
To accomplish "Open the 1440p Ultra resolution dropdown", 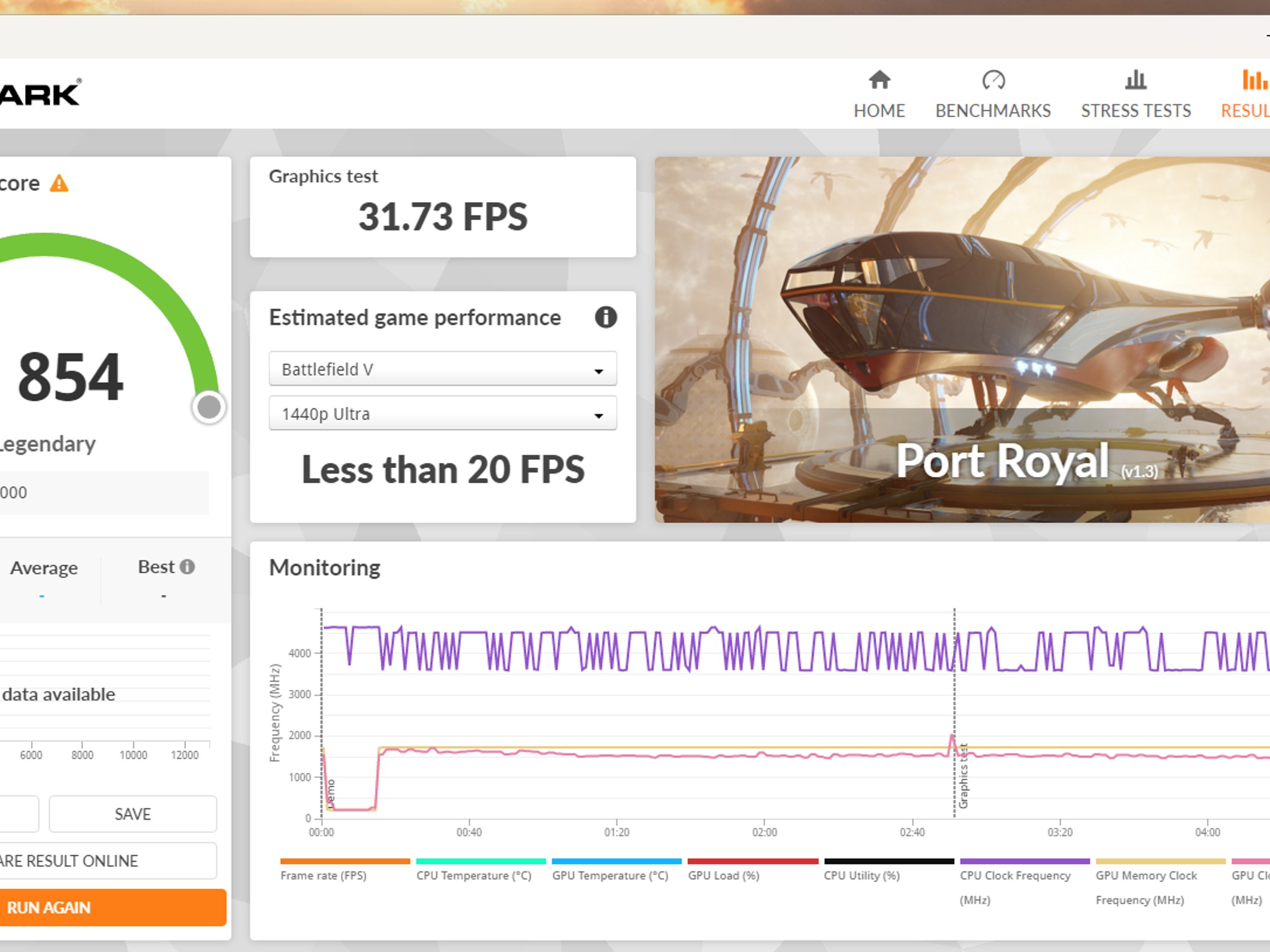I will click(x=443, y=413).
